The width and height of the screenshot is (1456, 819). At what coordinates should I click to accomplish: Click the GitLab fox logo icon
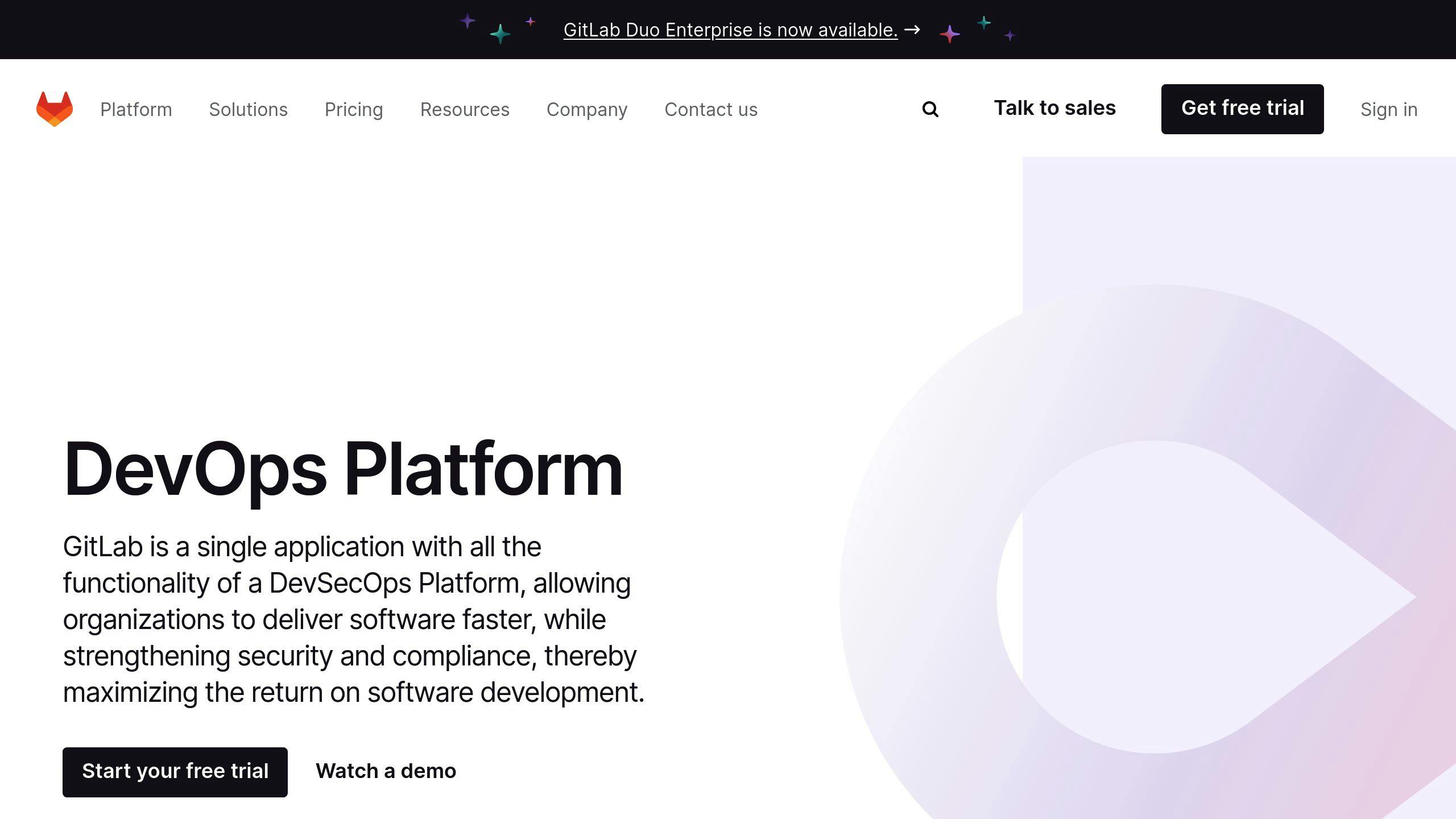(x=54, y=108)
